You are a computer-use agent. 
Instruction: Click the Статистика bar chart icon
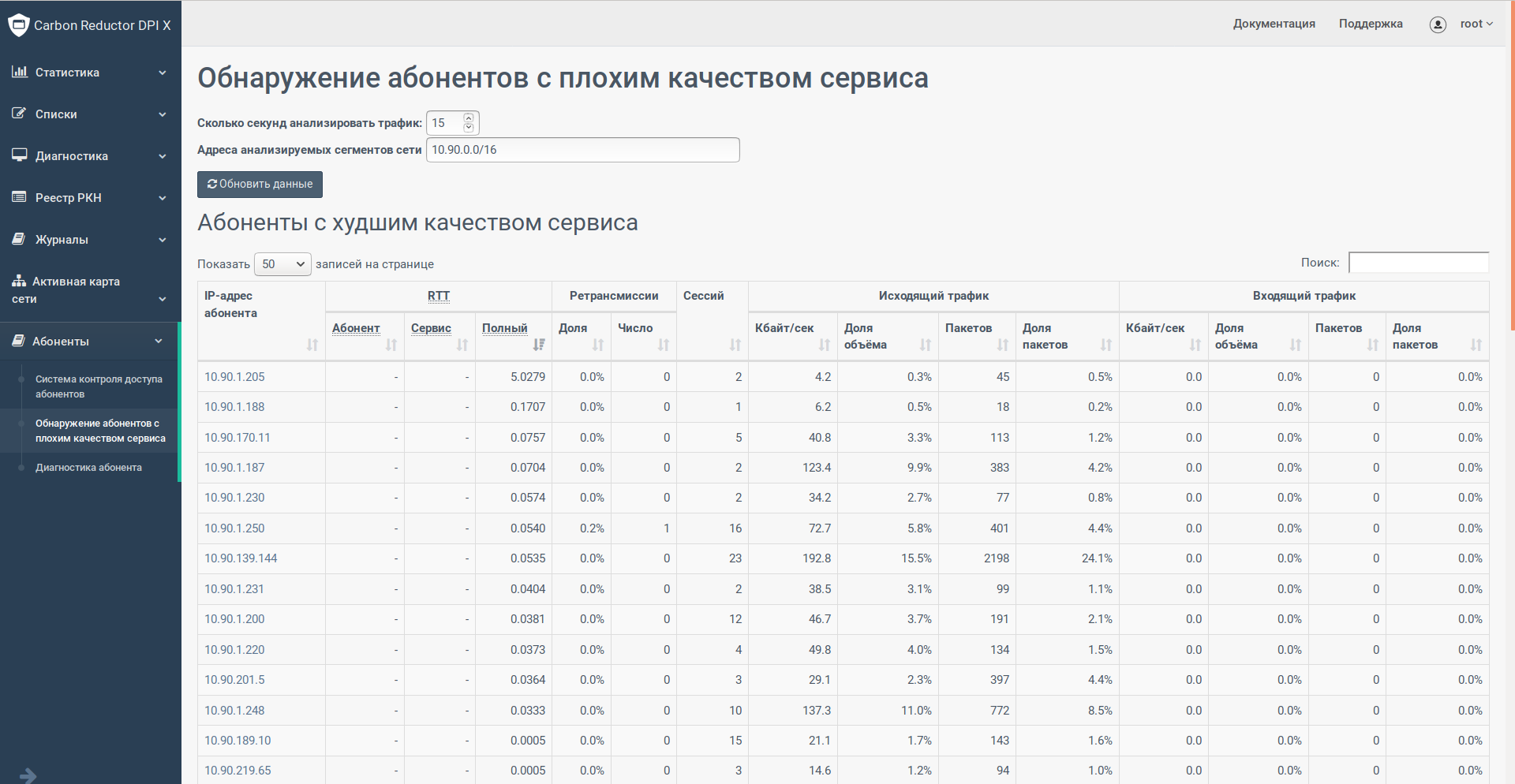pos(20,72)
